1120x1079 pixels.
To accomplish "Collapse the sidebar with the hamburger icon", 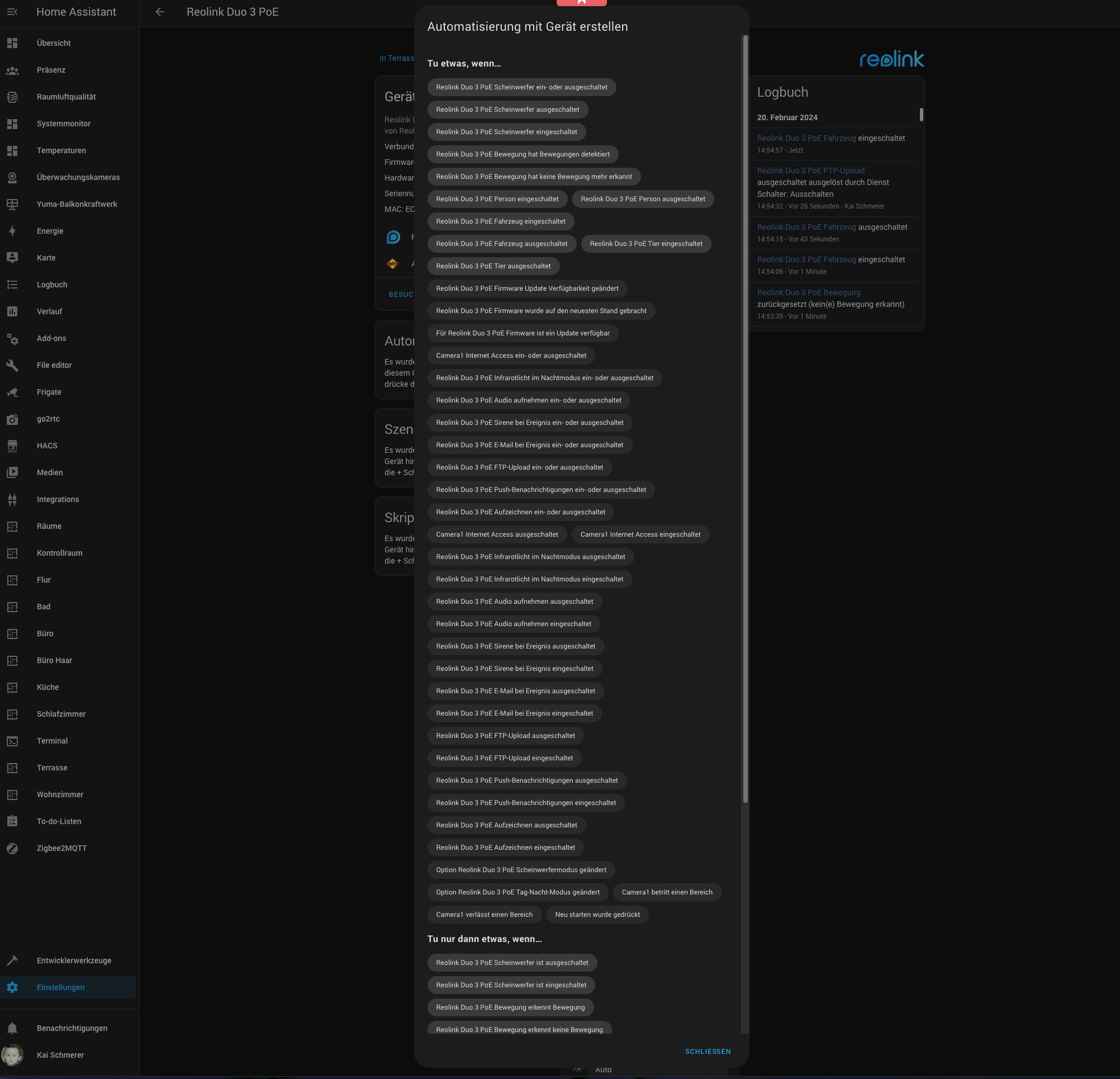I will pyautogui.click(x=12, y=12).
